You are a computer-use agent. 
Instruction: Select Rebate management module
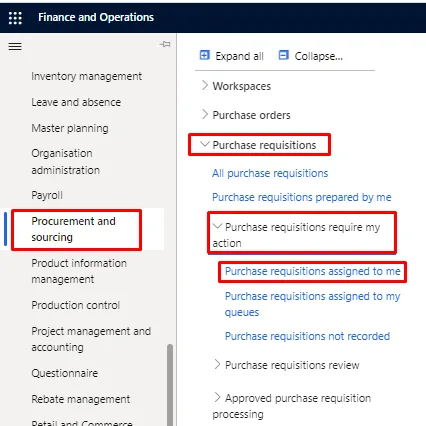(81, 399)
